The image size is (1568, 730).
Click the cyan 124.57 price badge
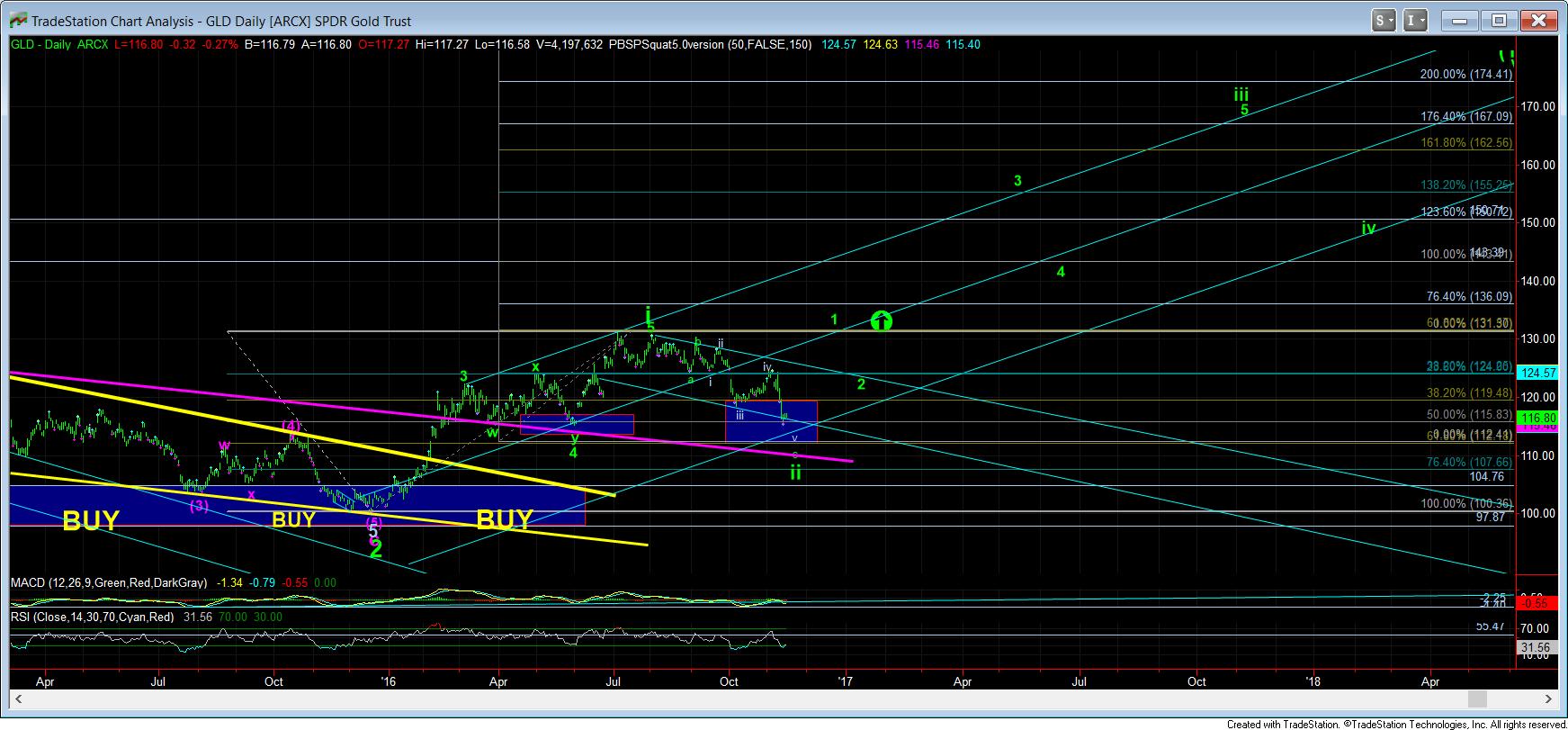(x=1537, y=373)
